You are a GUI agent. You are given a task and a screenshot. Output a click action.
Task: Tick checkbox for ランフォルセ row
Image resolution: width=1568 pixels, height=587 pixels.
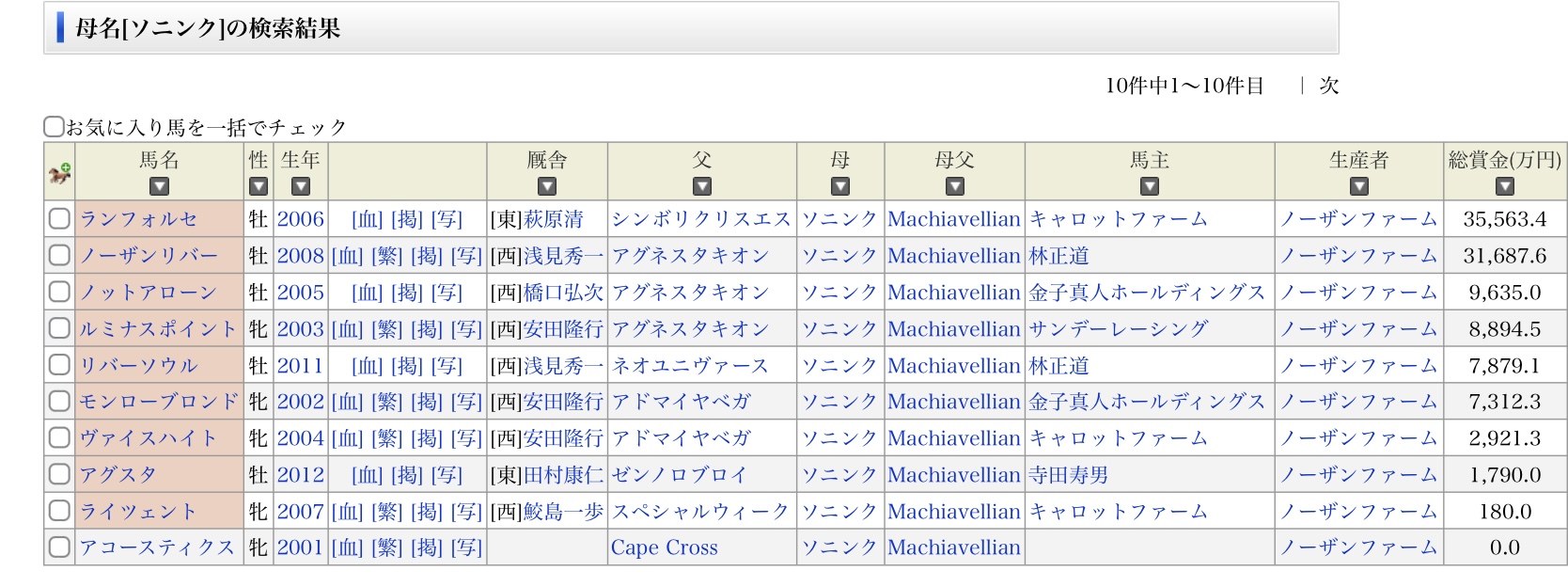pyautogui.click(x=59, y=219)
